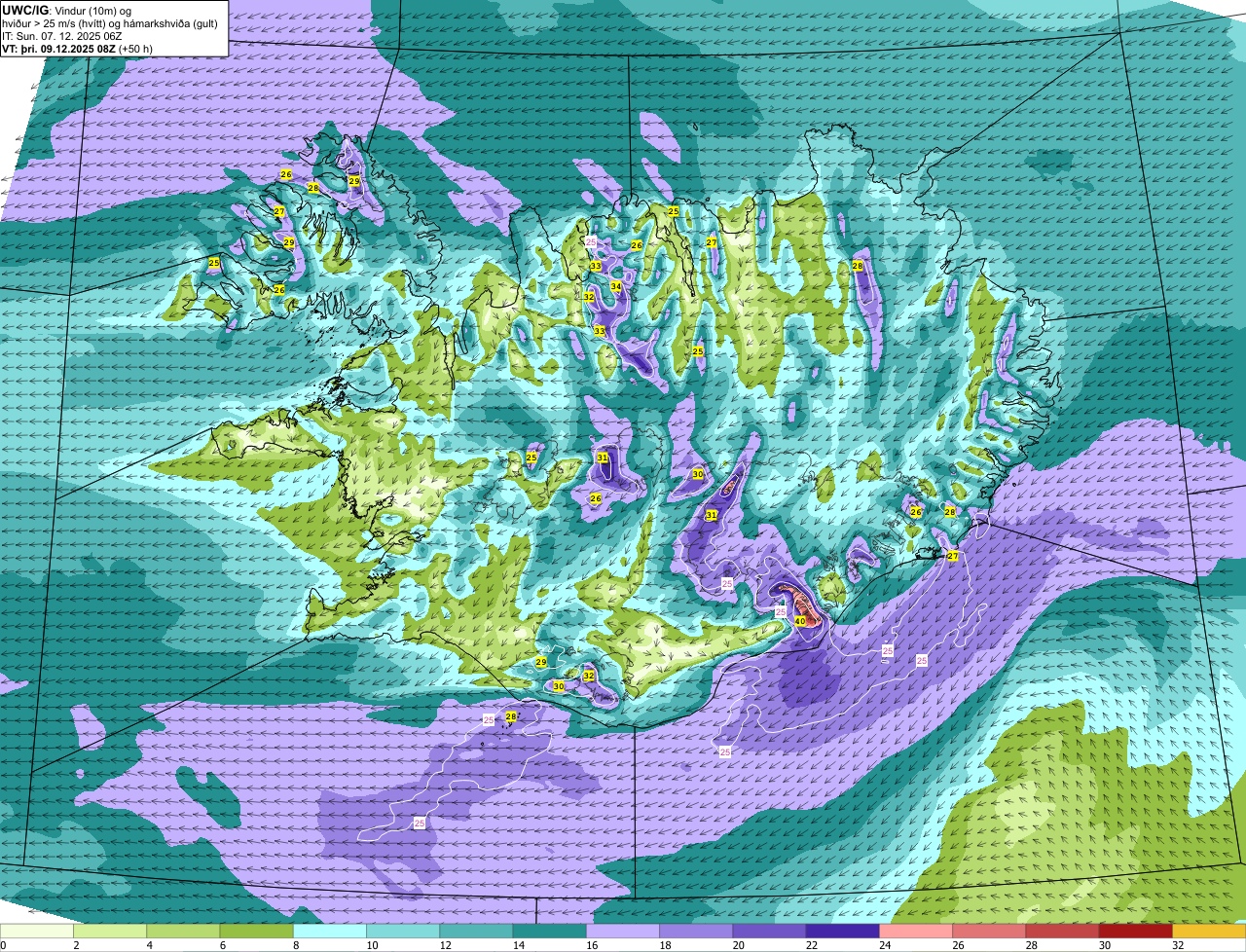
Task: Click the color scale tick label 4
Action: click(x=148, y=945)
